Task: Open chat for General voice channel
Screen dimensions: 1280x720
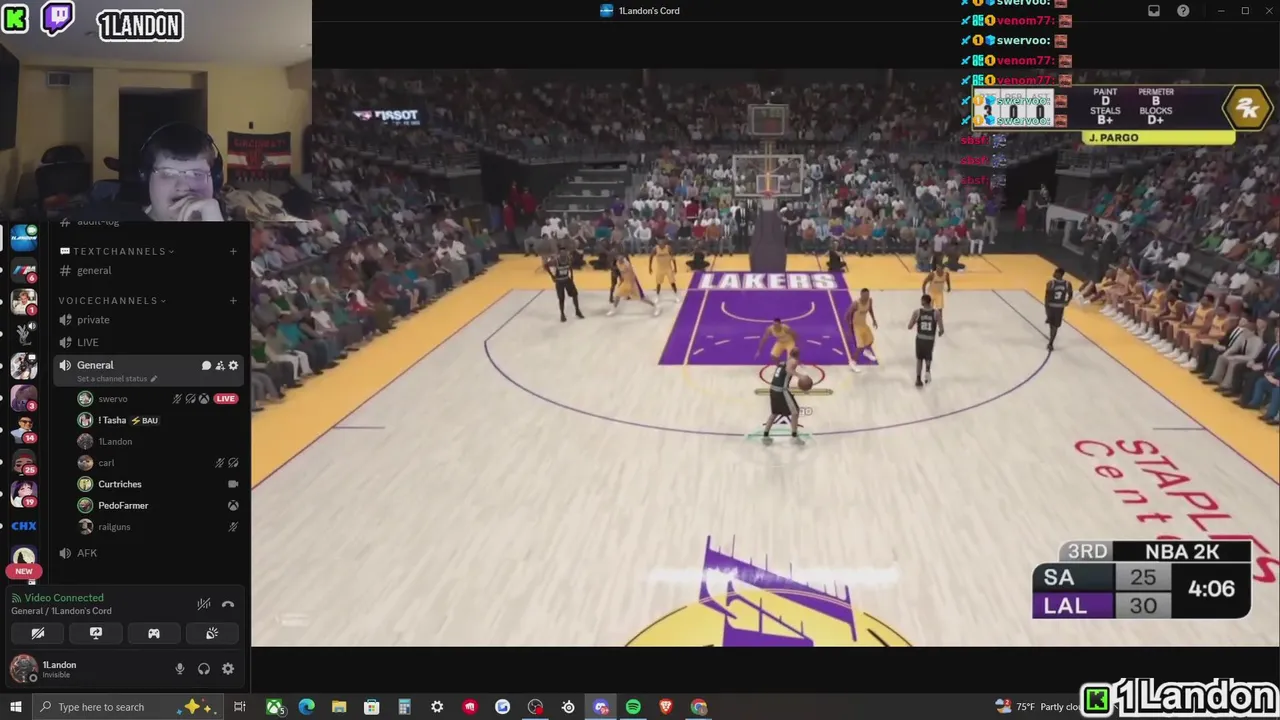Action: [x=206, y=366]
